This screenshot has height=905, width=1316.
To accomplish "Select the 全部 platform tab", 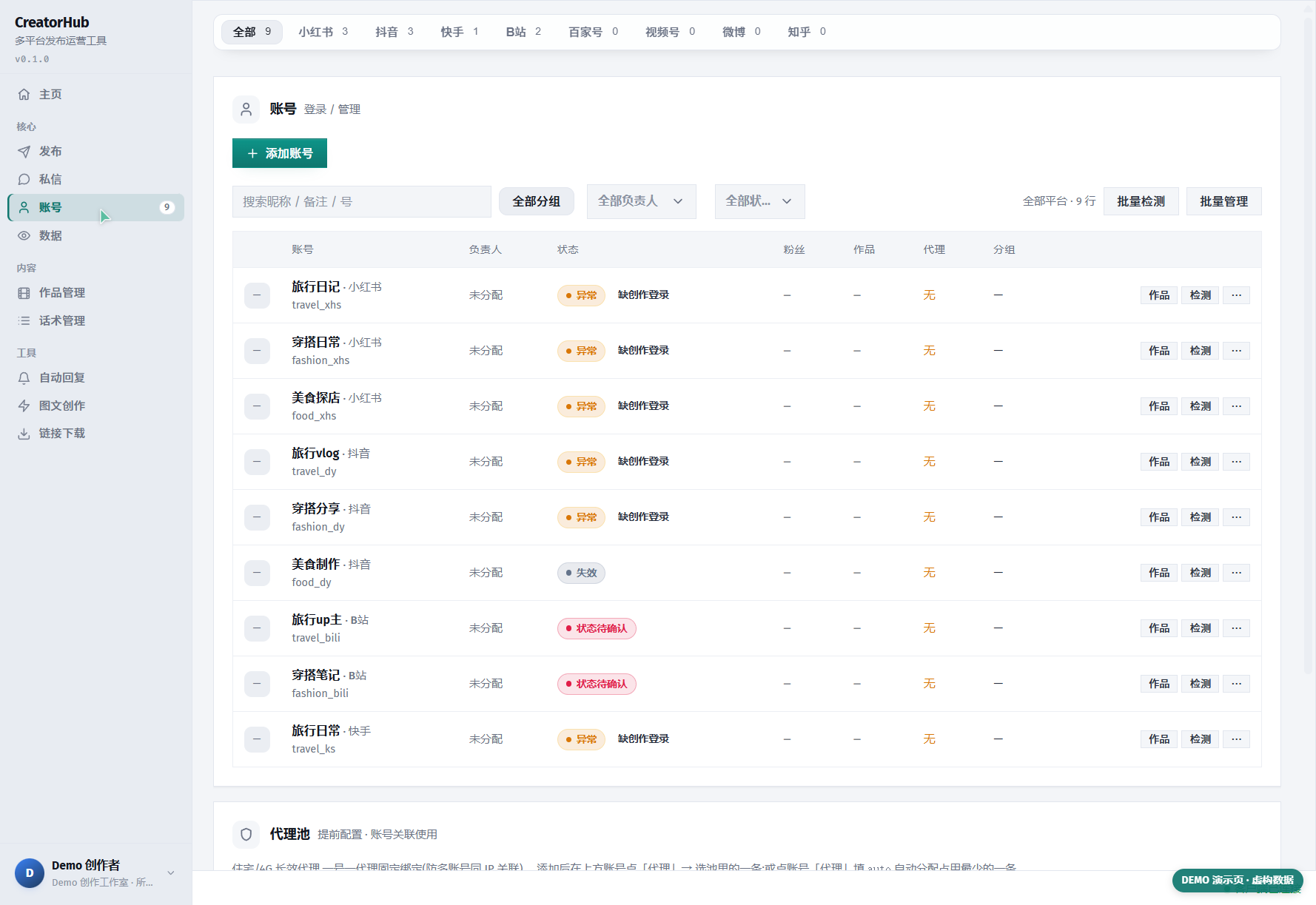I will (x=252, y=32).
